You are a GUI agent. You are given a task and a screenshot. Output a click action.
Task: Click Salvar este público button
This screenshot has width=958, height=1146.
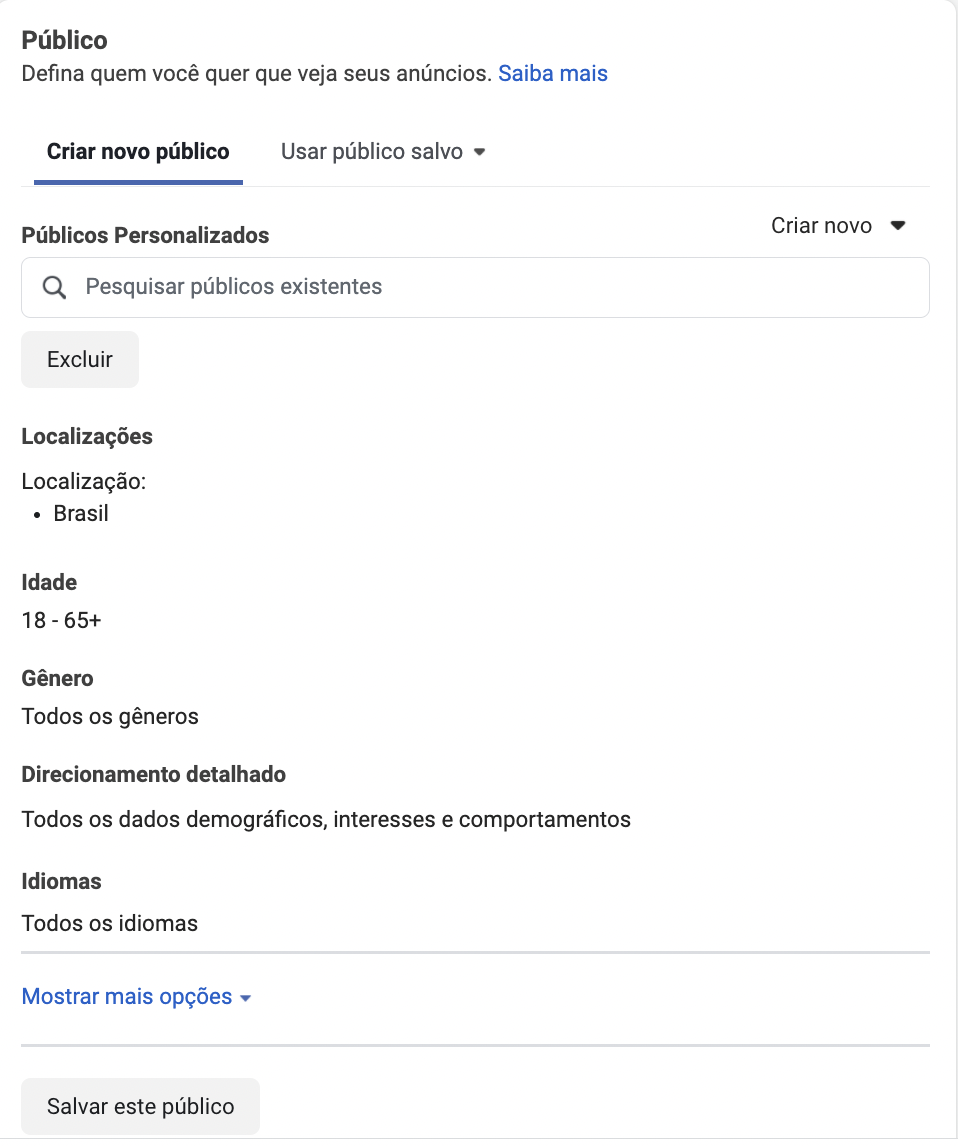(140, 1107)
